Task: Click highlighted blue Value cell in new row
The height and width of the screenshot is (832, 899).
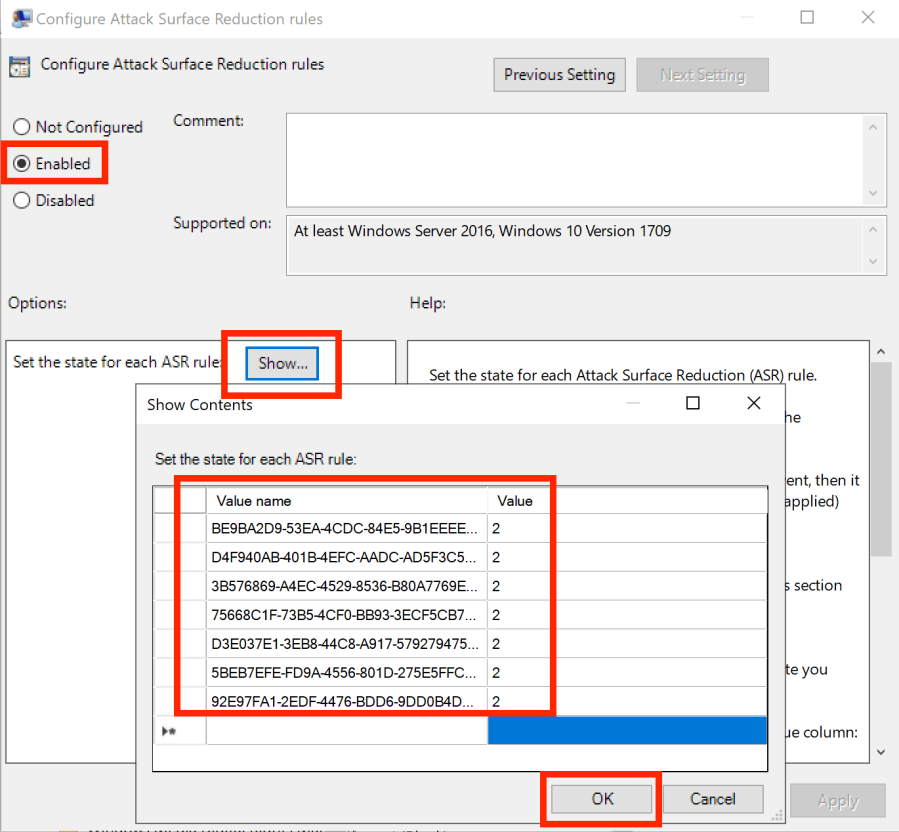Action: pyautogui.click(x=627, y=731)
